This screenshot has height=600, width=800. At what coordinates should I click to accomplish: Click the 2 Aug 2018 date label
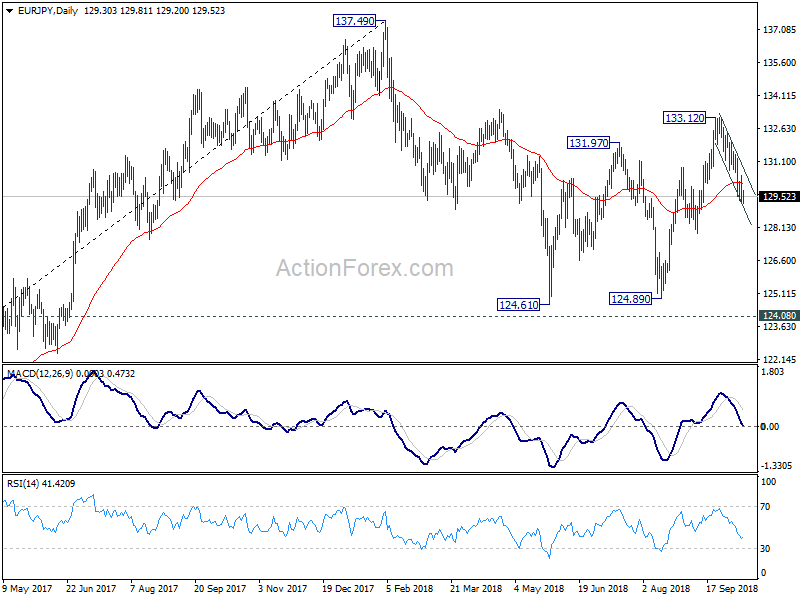[x=666, y=589]
